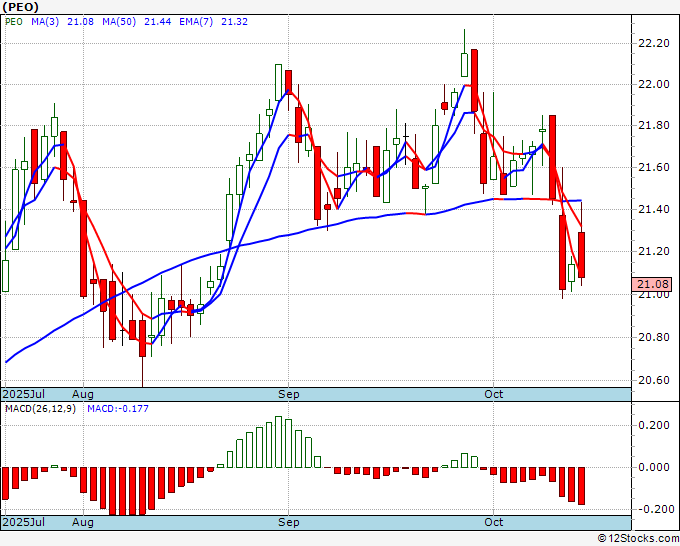The image size is (680, 546).
Task: Click the (PEO) chart title
Action: (x=20, y=7)
